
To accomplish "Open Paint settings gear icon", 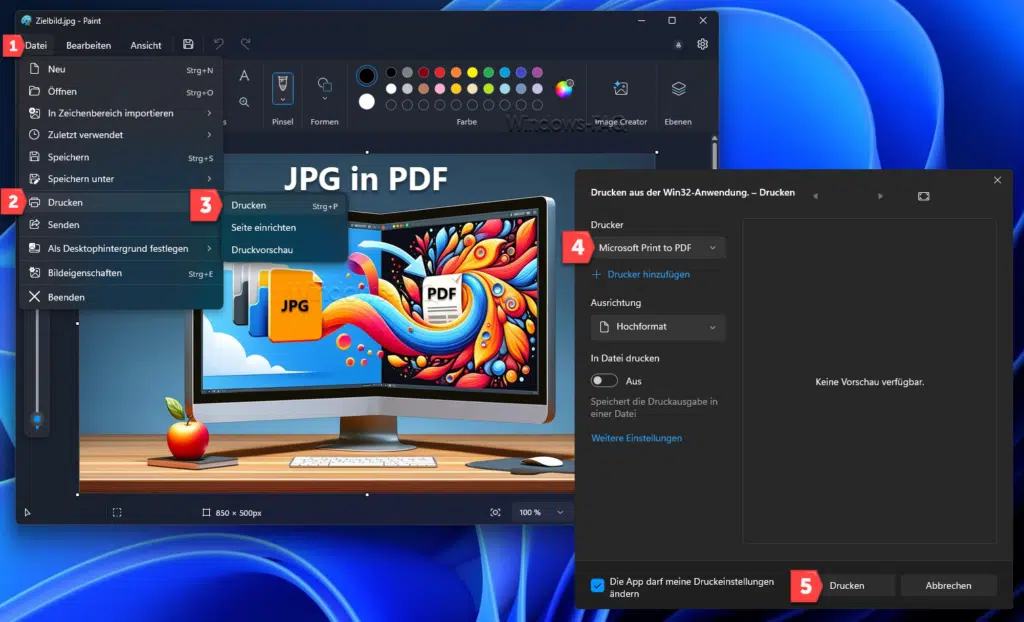I will (703, 45).
